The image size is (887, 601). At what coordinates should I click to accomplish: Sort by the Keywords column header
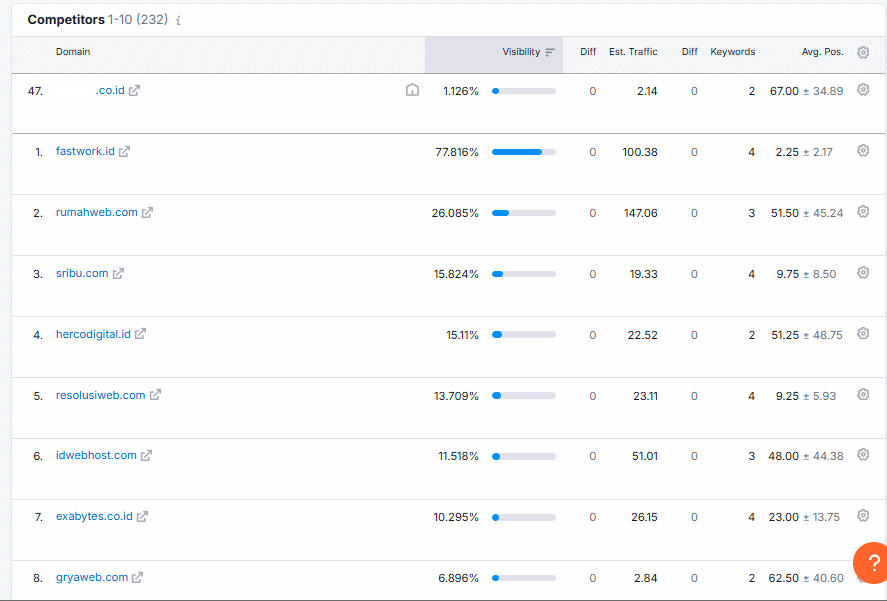click(x=733, y=52)
